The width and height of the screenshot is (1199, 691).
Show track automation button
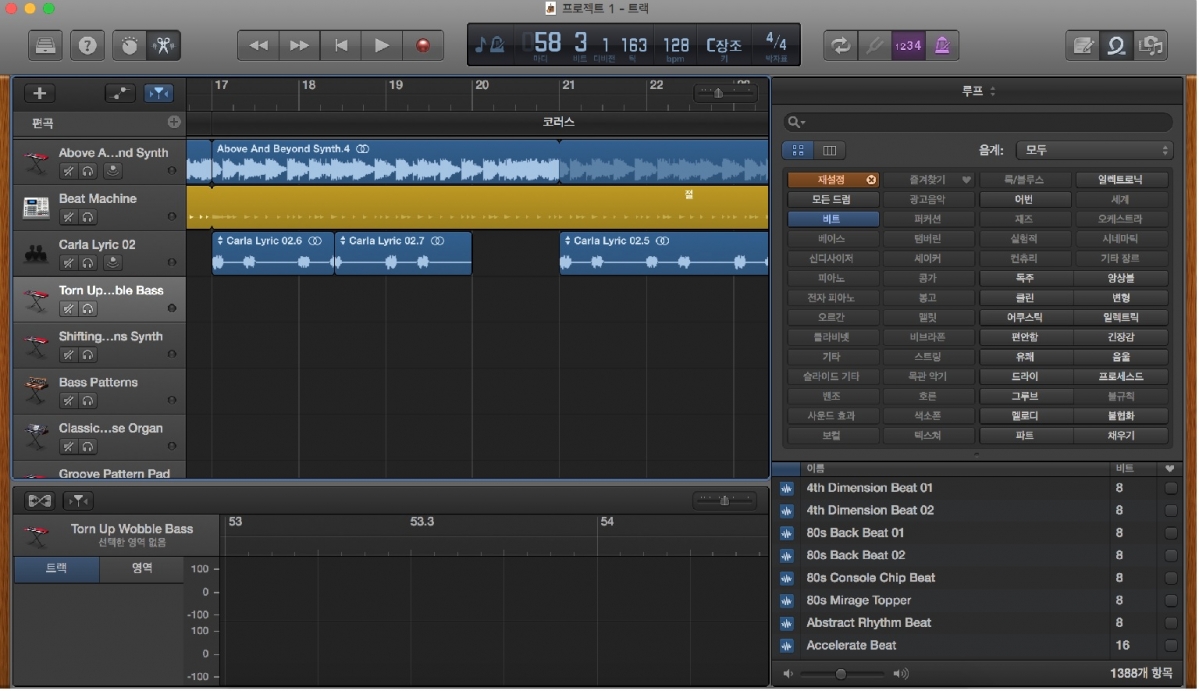[x=119, y=93]
